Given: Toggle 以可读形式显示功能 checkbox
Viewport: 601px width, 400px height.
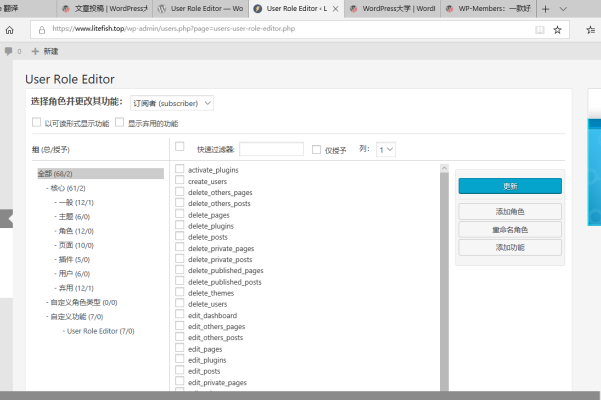Looking at the screenshot, I should tap(36, 122).
